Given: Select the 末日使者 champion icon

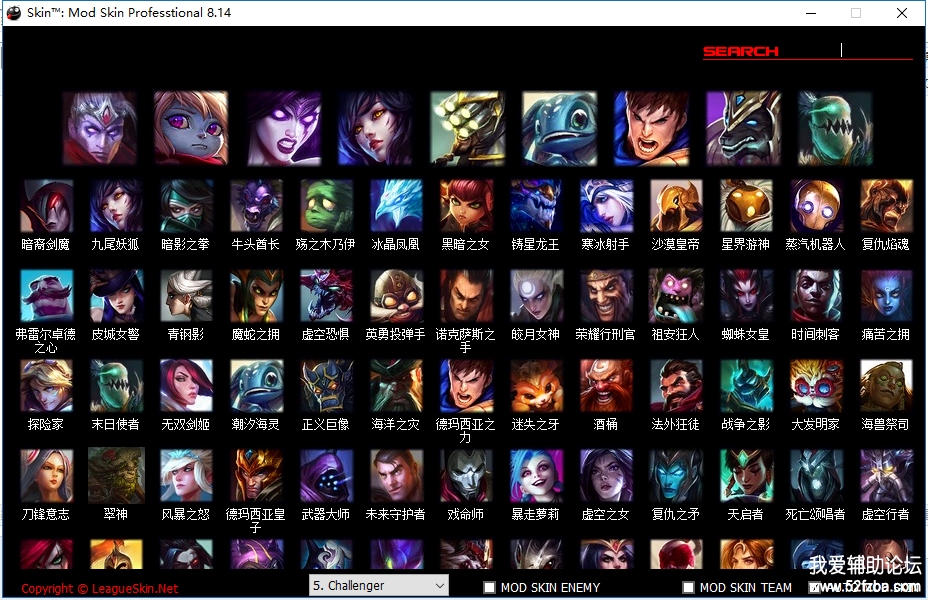Looking at the screenshot, I should coord(116,386).
